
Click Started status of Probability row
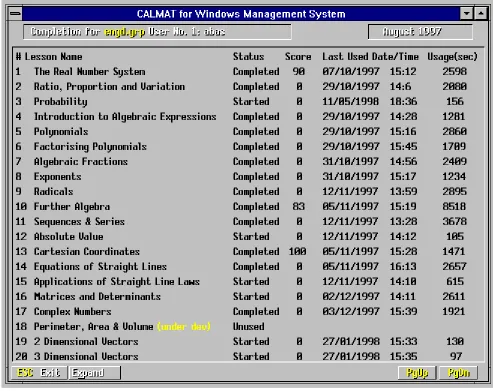pos(251,102)
